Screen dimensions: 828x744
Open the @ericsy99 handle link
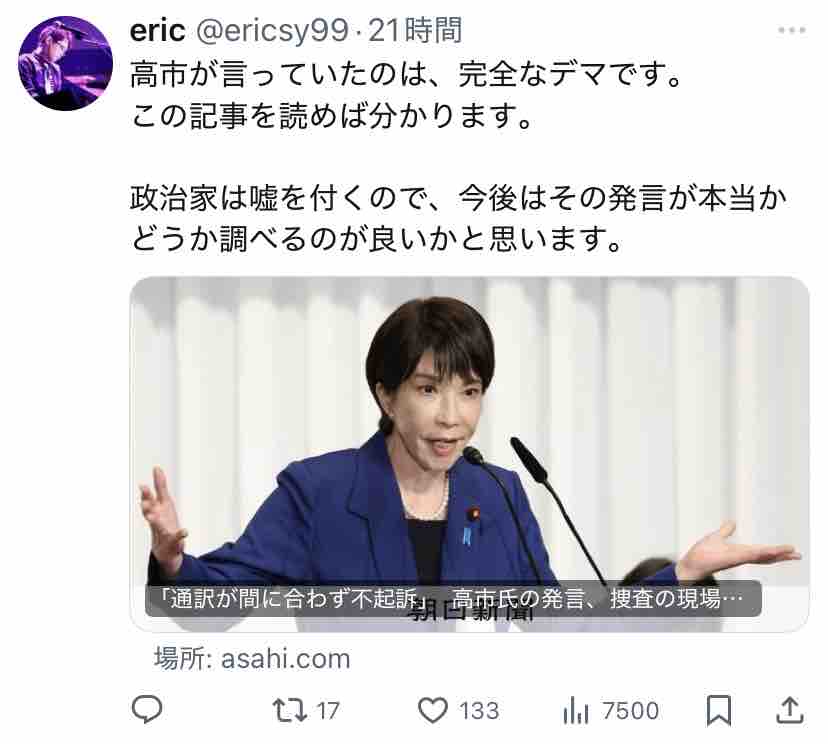coord(272,31)
